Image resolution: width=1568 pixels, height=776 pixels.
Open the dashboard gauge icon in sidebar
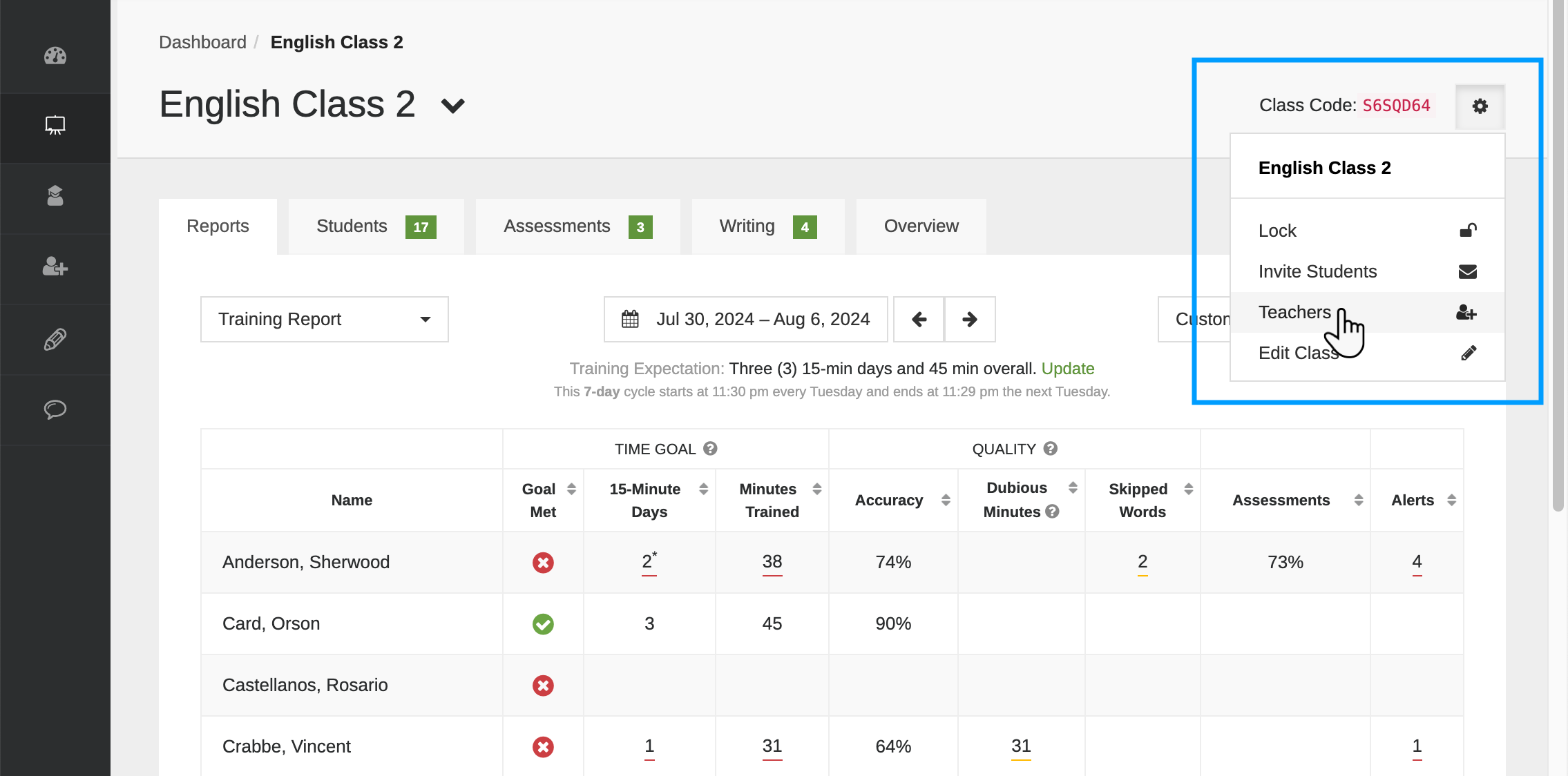click(x=55, y=55)
